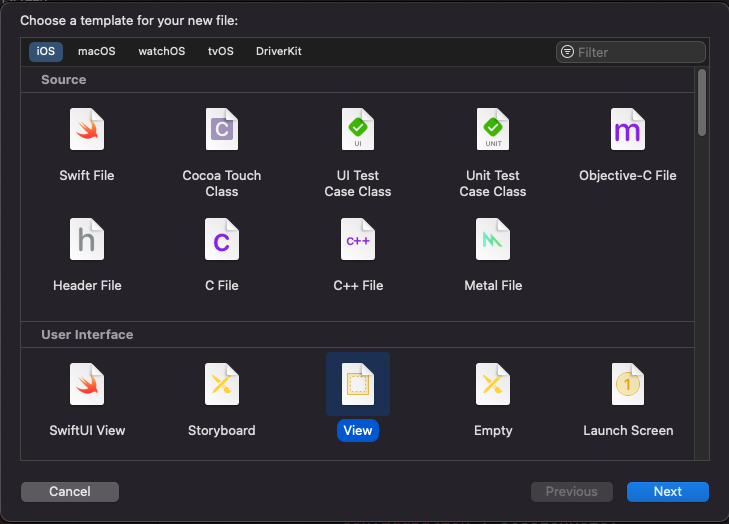
Task: Focus the Filter text field
Action: coord(630,52)
